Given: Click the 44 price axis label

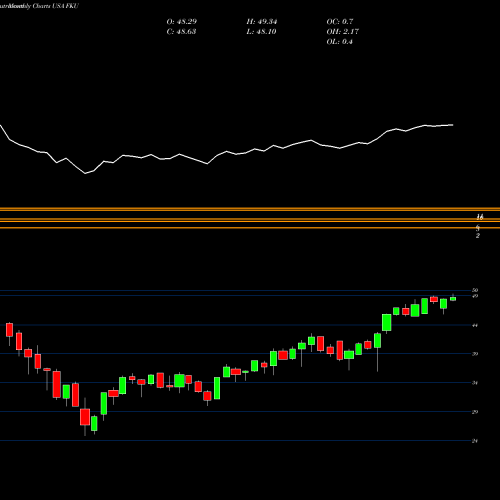Looking at the screenshot, I should tap(475, 325).
